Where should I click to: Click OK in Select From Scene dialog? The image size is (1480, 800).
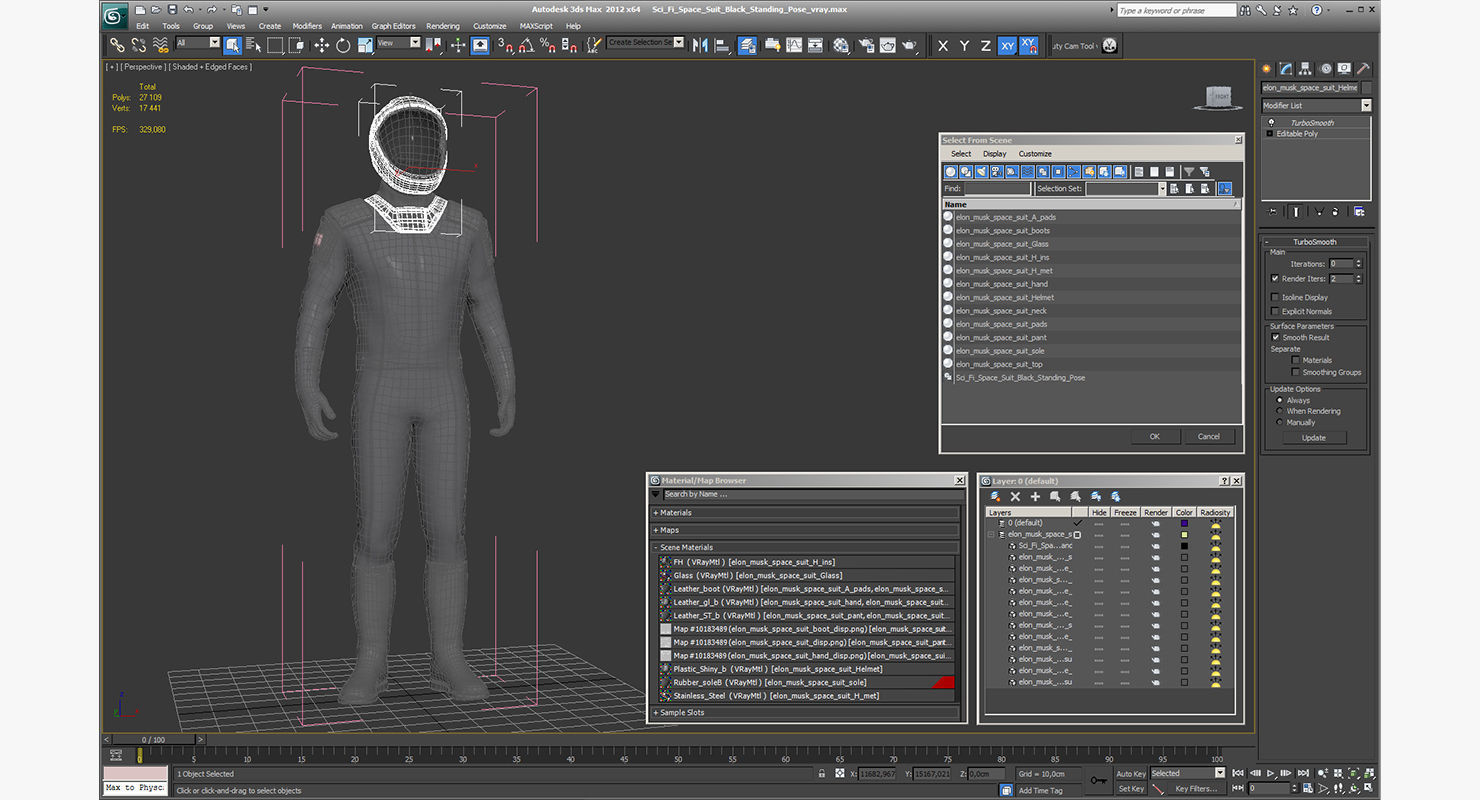click(x=1154, y=436)
